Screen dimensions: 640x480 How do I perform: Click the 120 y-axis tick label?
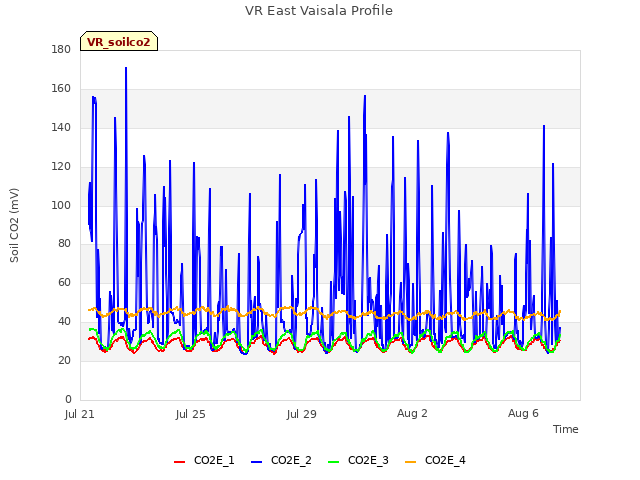[61, 167]
